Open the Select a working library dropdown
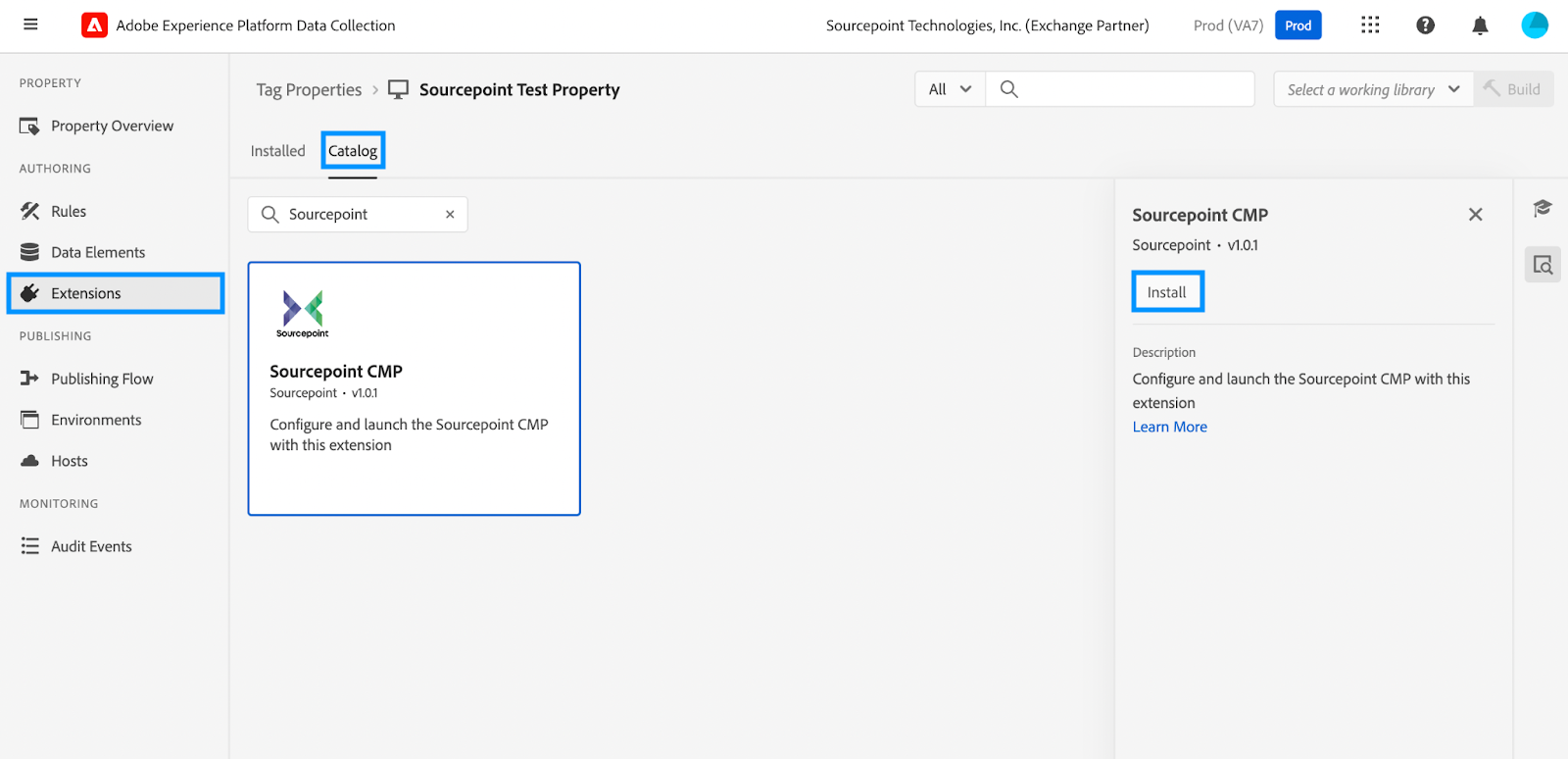The height and width of the screenshot is (759, 1568). [1373, 89]
